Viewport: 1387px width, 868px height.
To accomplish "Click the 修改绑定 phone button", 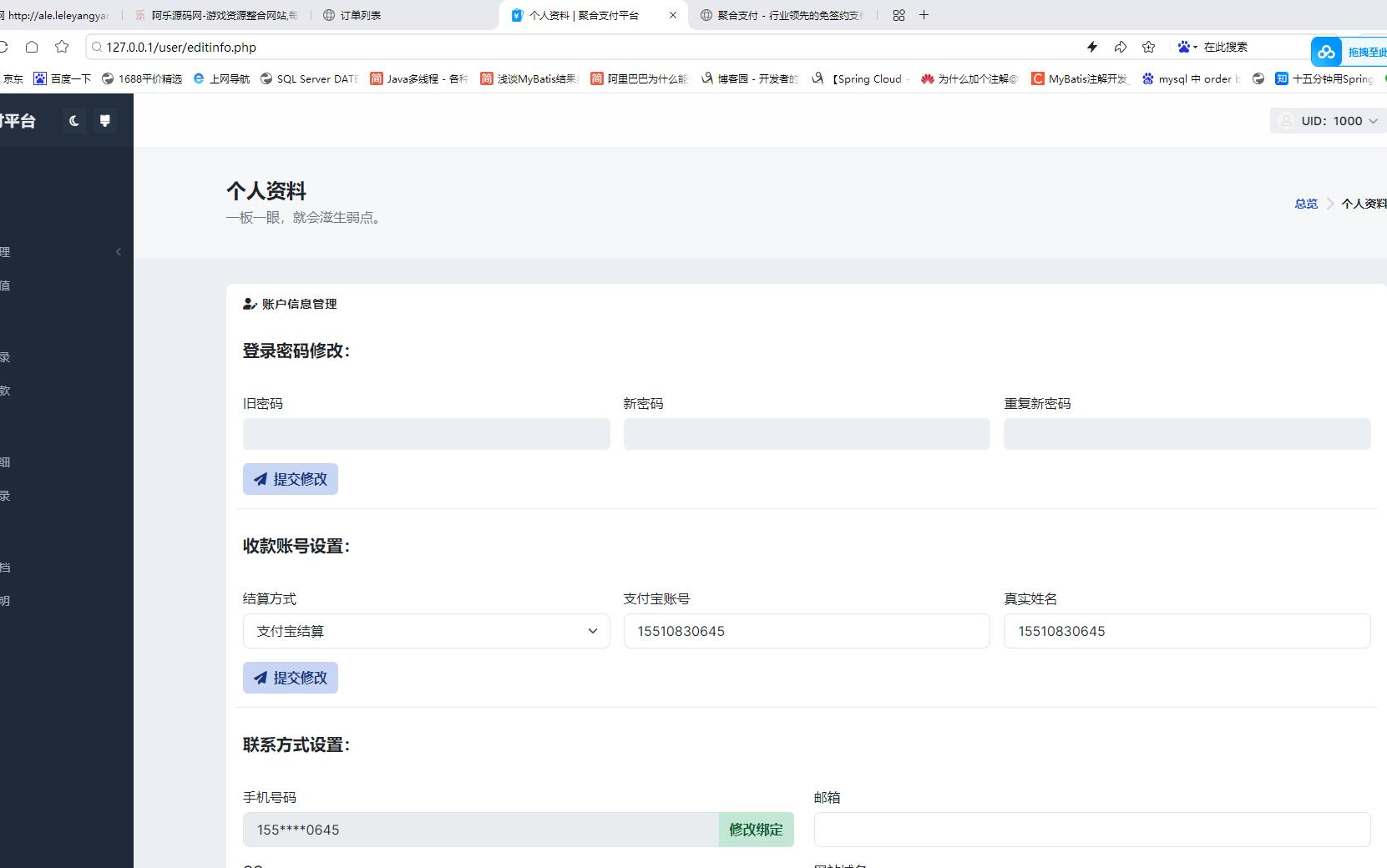I will click(x=756, y=830).
